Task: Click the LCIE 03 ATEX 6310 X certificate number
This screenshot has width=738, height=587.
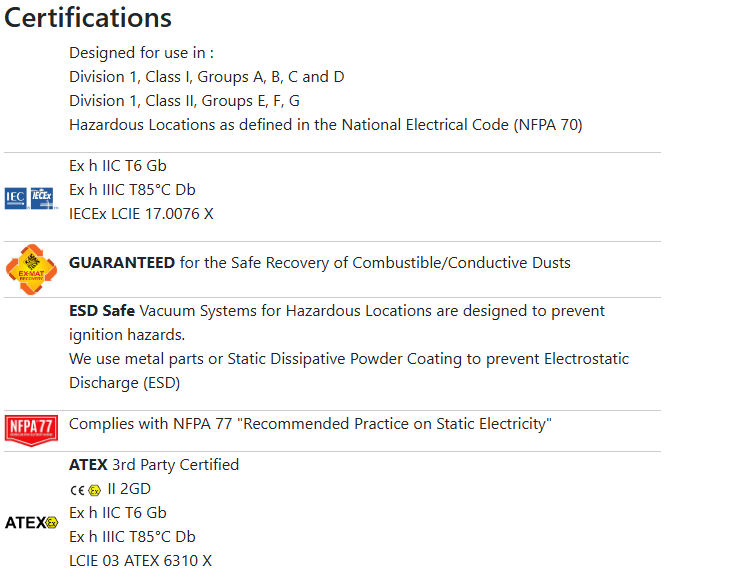Action: pos(140,561)
